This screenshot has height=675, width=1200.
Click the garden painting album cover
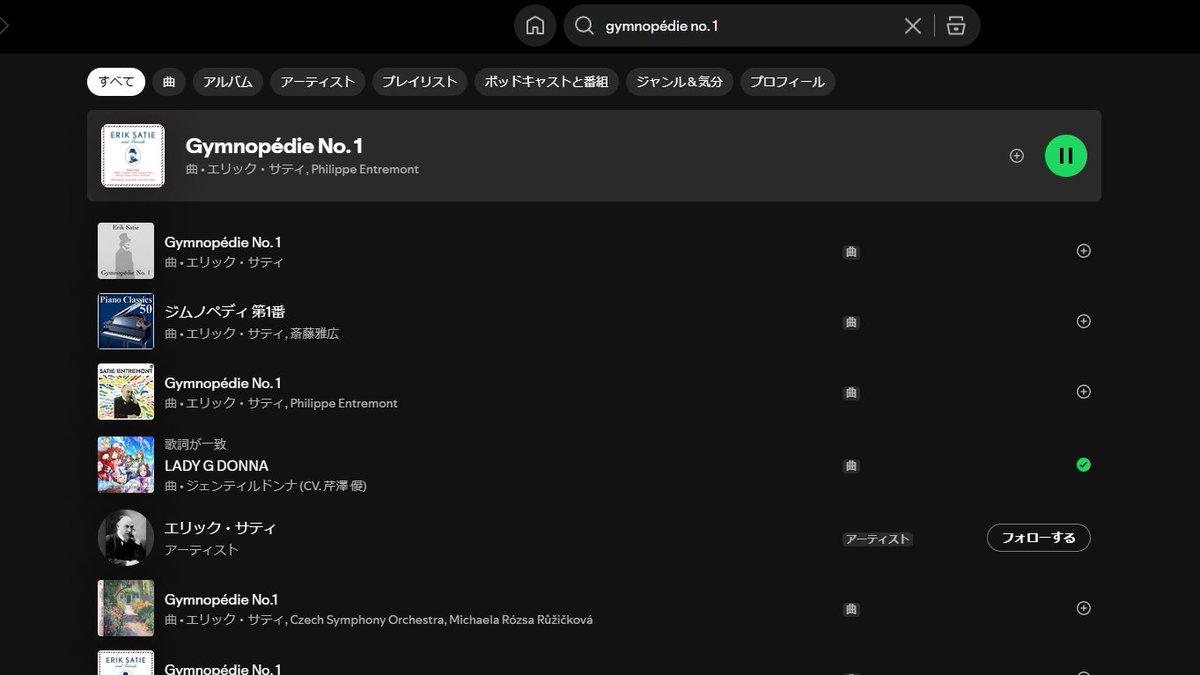(126, 608)
